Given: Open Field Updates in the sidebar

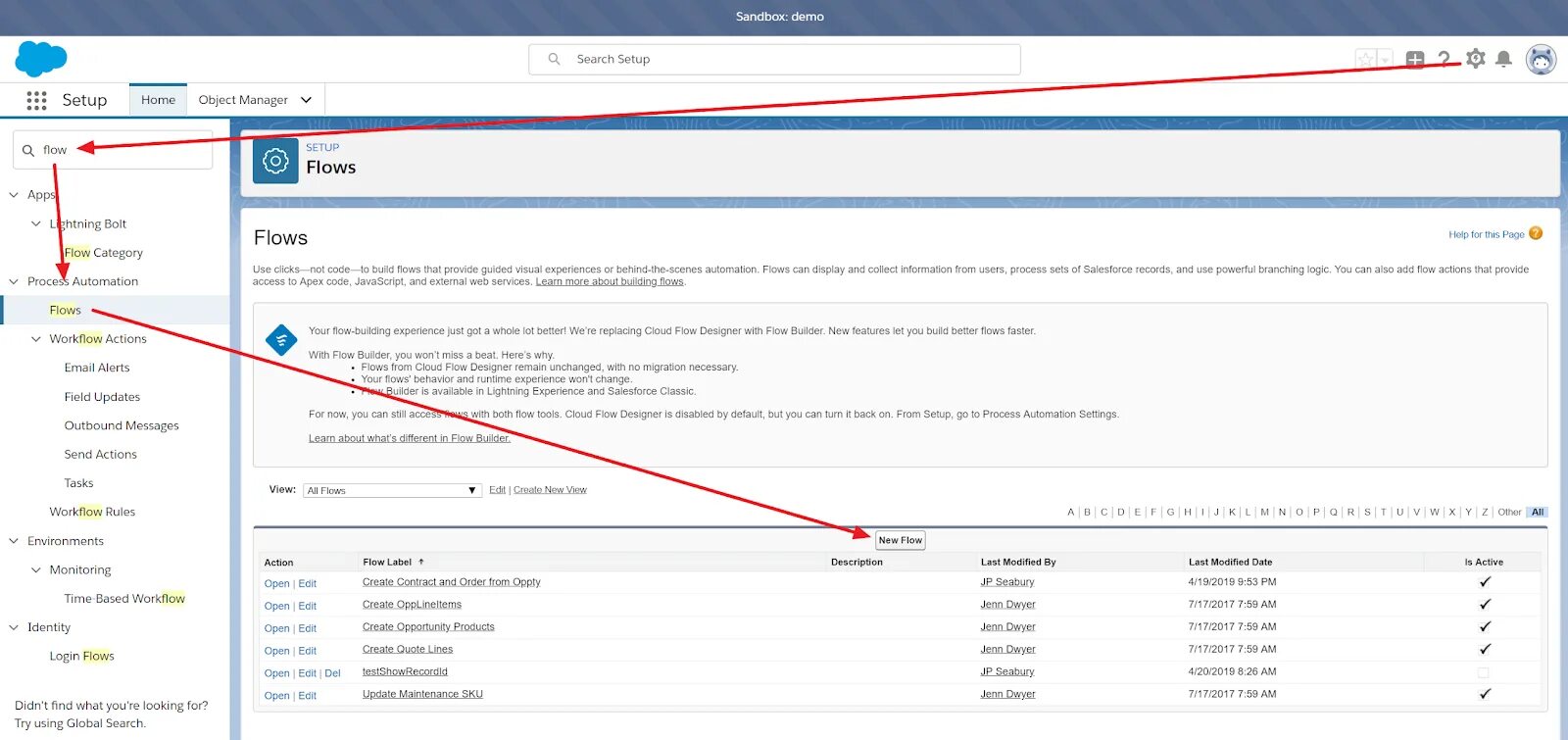Looking at the screenshot, I should (102, 397).
